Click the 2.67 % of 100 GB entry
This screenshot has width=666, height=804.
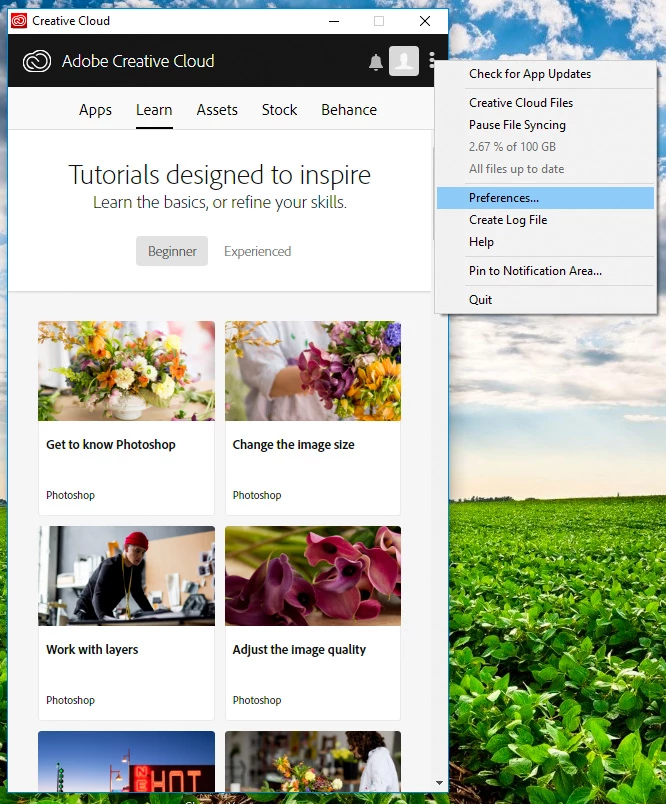tap(546, 147)
